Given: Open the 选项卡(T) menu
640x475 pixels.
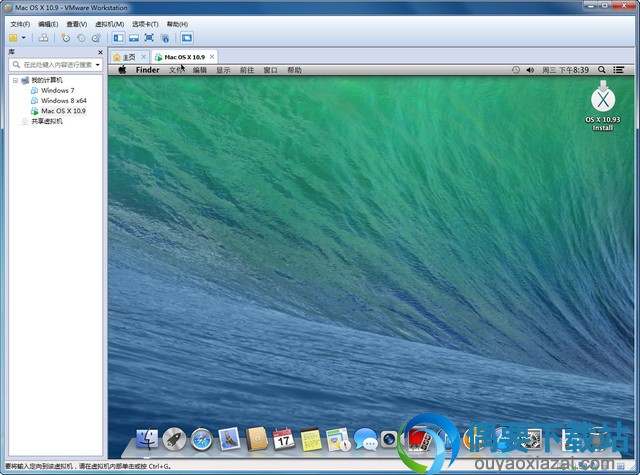Looking at the screenshot, I should tap(145, 24).
